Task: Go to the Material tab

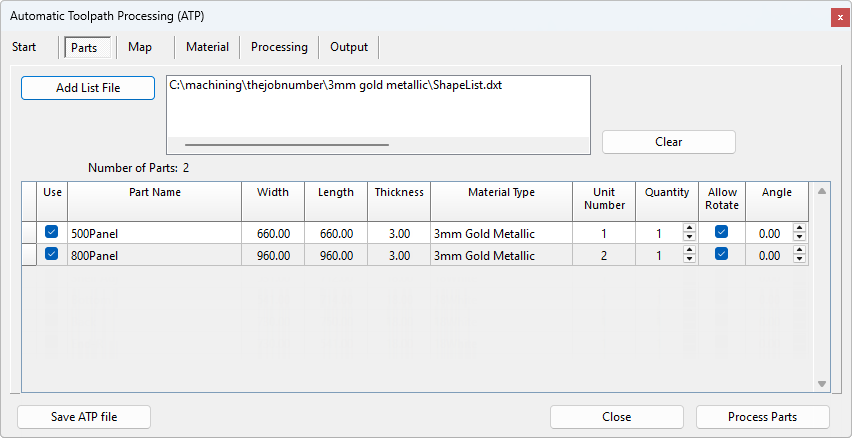Action: pyautogui.click(x=207, y=47)
